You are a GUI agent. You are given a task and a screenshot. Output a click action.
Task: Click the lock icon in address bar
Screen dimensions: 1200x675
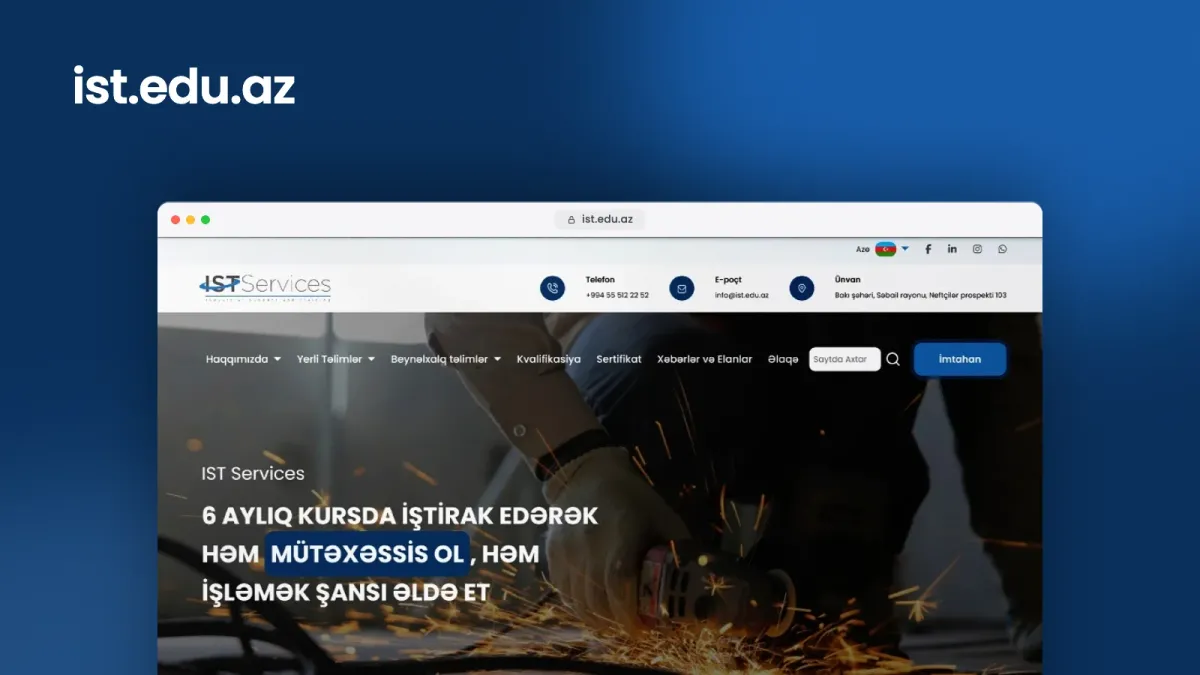572,220
